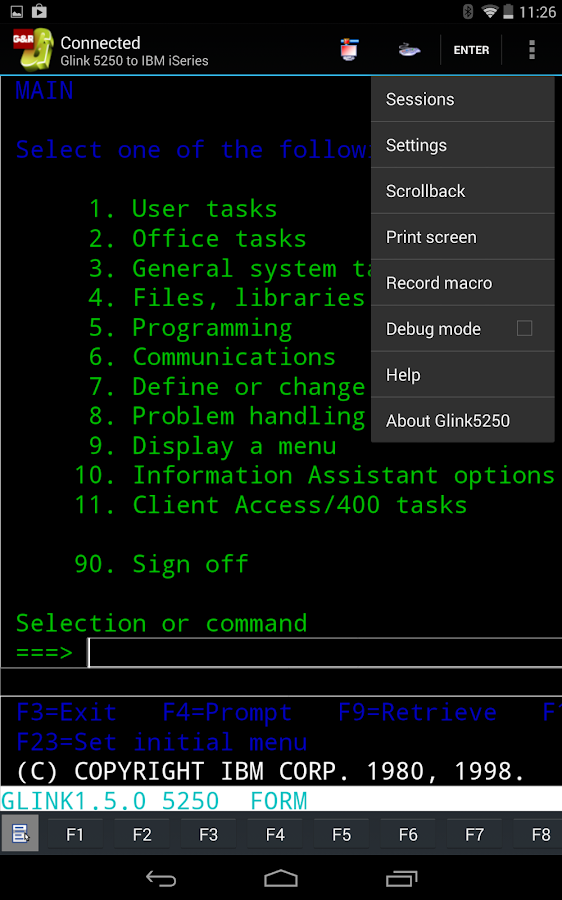Tap the F4 function key

click(x=275, y=834)
